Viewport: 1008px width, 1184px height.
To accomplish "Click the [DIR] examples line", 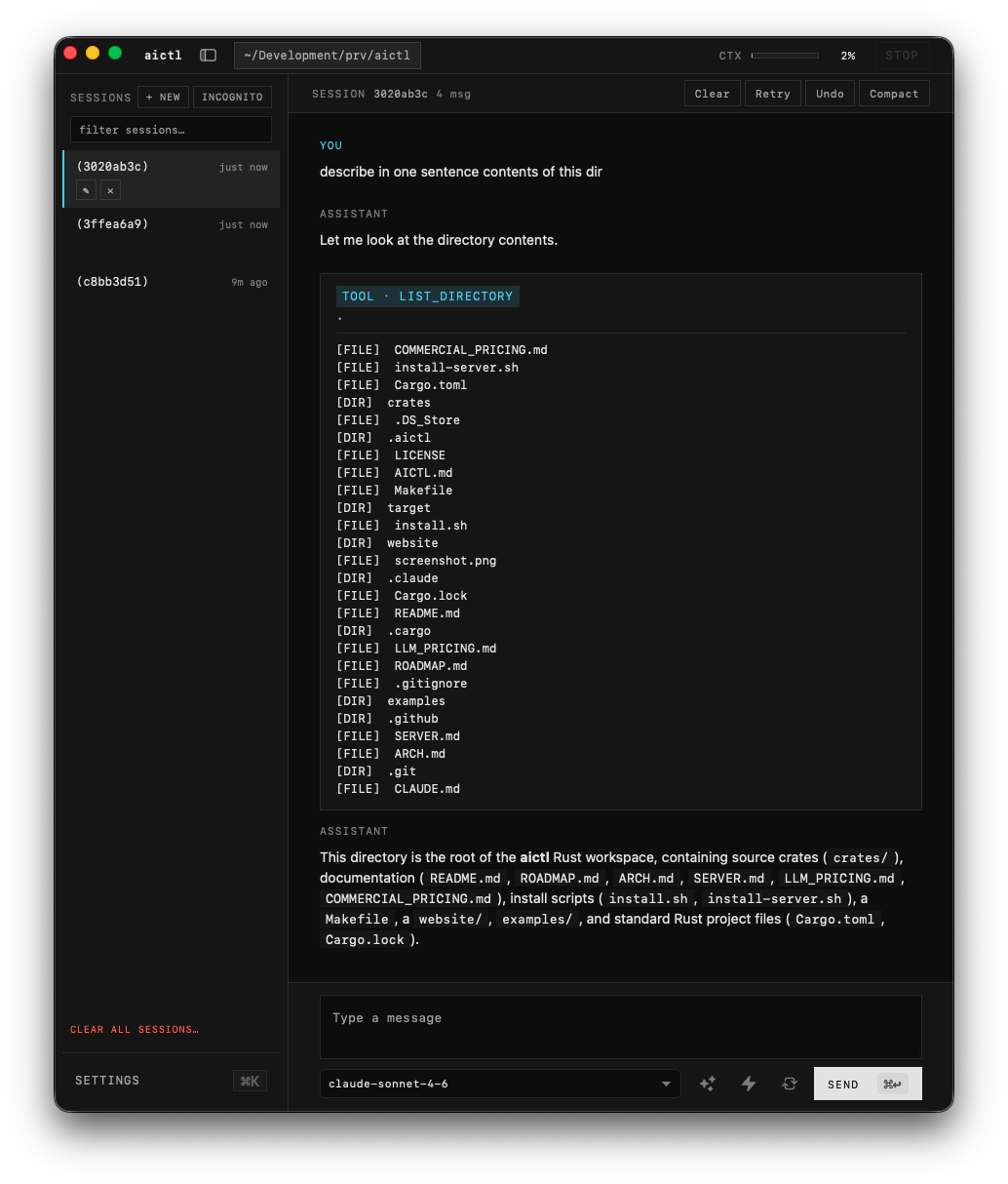I will [391, 701].
